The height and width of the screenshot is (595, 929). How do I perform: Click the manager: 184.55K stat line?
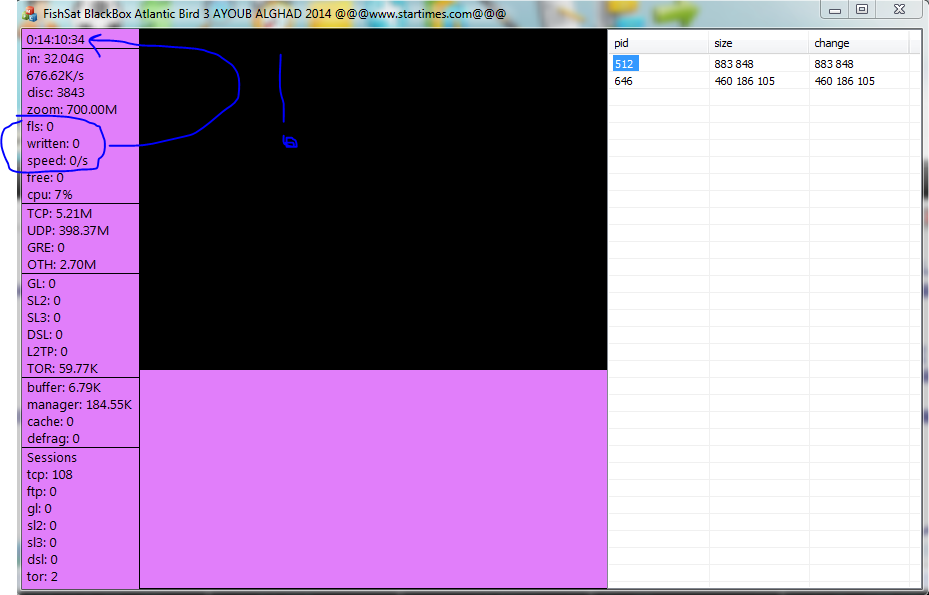click(79, 405)
